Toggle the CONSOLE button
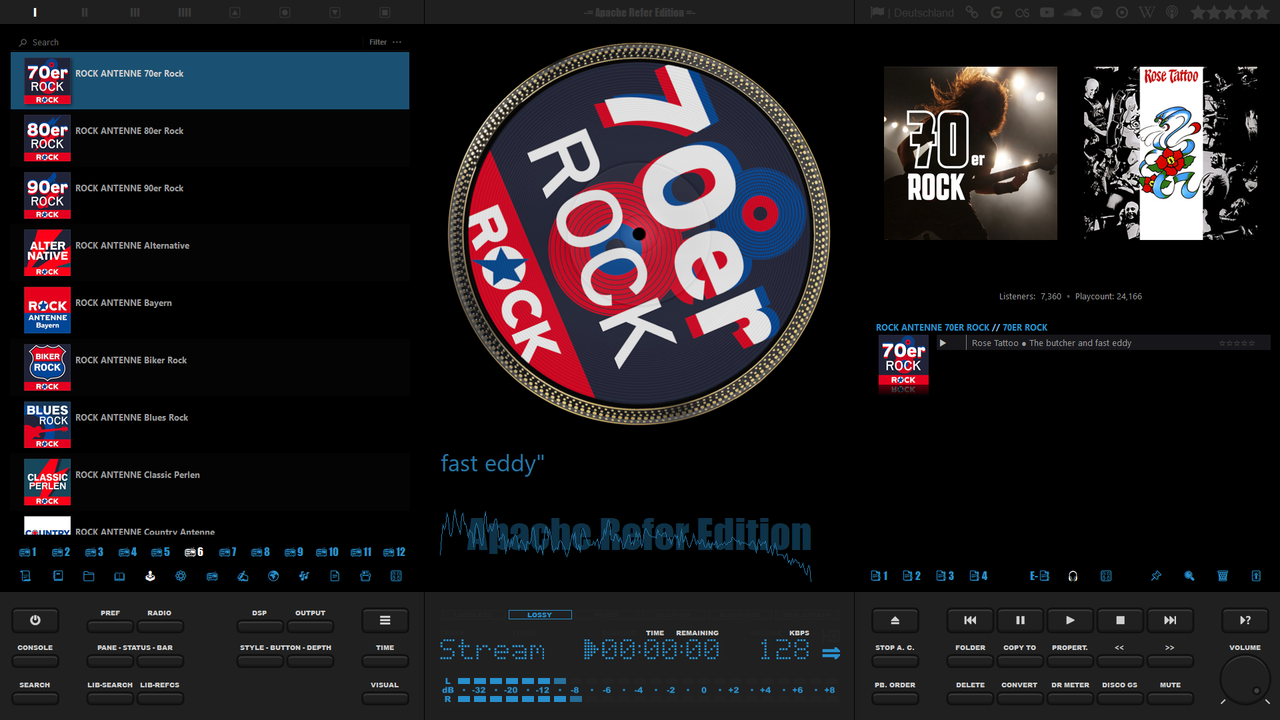 click(35, 660)
